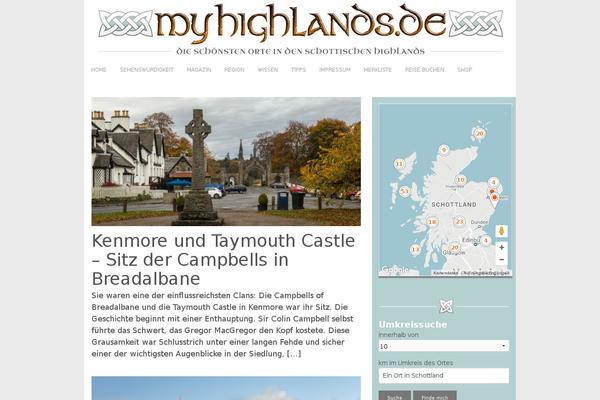Image resolution: width=600 pixels, height=400 pixels.
Task: Open the SEHENSWÜRDIGKEIT menu
Action: [x=147, y=70]
